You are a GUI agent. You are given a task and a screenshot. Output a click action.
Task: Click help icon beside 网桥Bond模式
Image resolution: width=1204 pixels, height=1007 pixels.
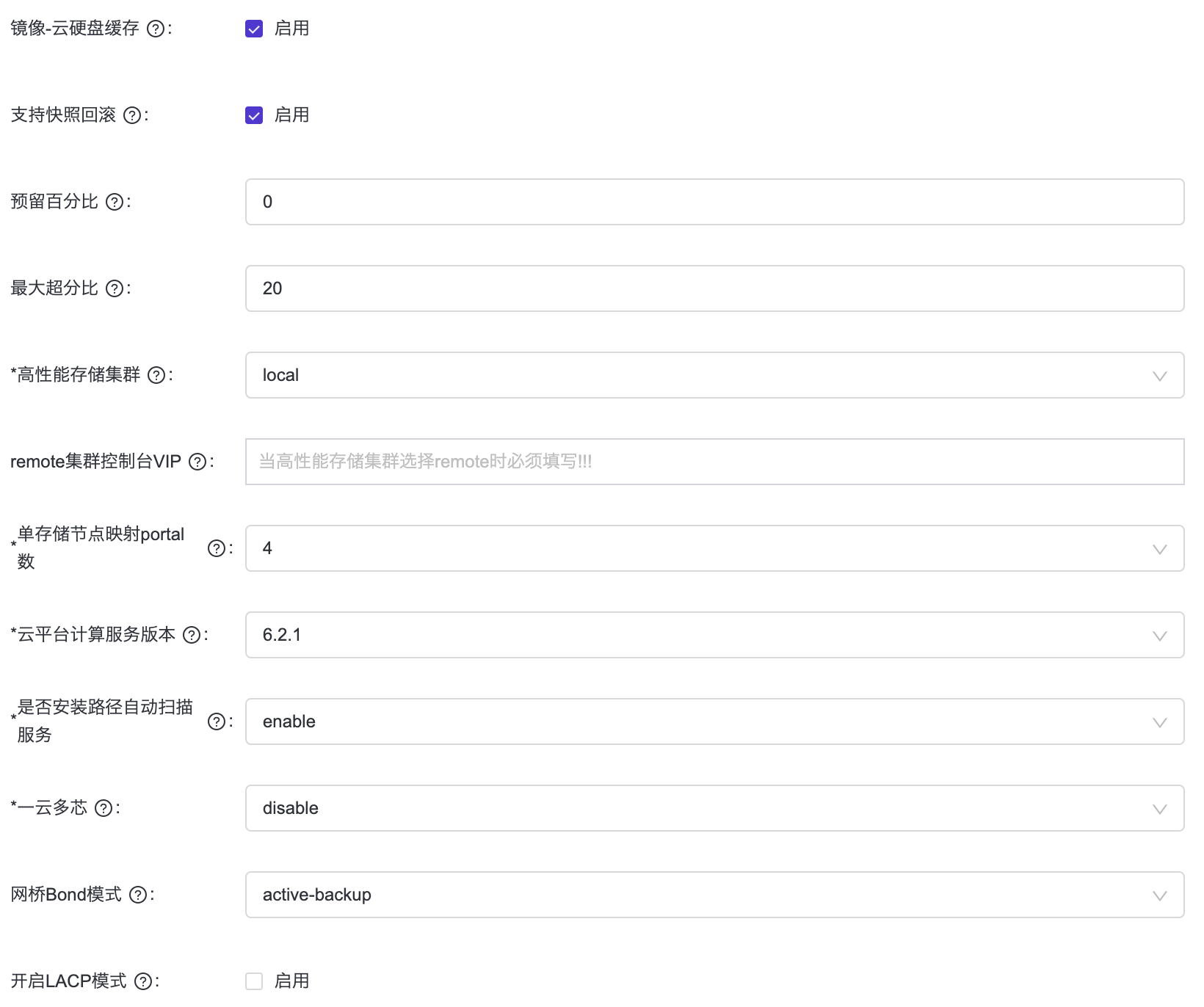[x=138, y=895]
